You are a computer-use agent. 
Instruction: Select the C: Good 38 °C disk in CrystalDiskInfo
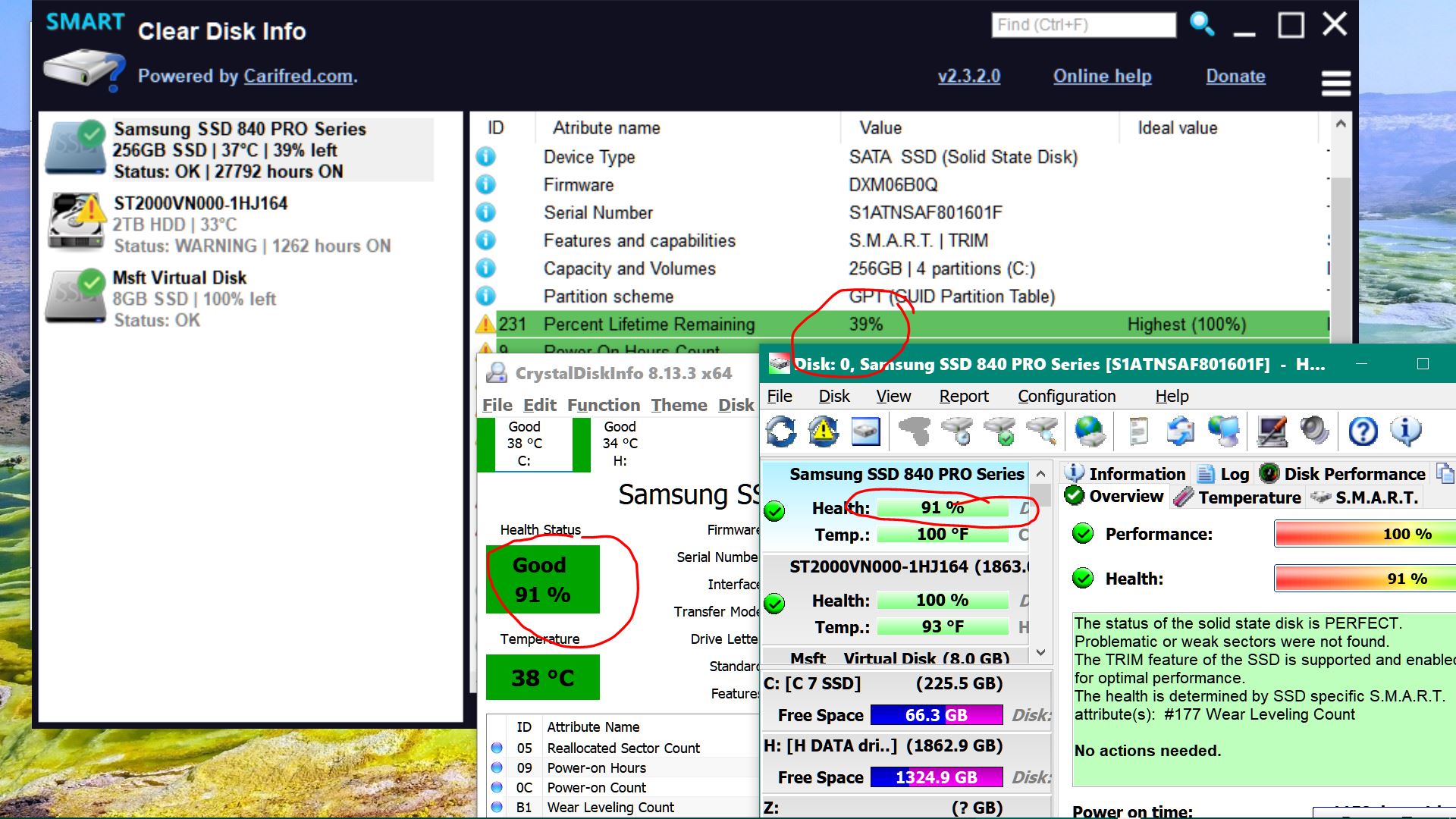point(524,444)
